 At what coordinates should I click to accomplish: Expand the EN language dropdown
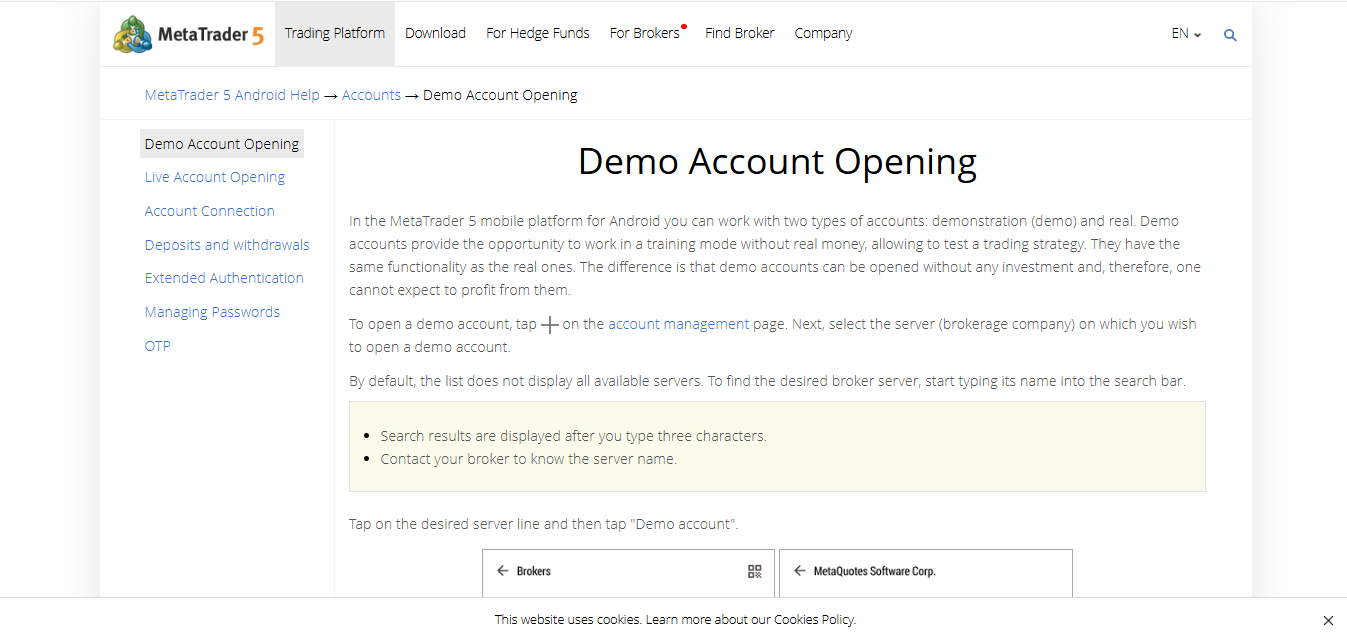pos(1186,34)
